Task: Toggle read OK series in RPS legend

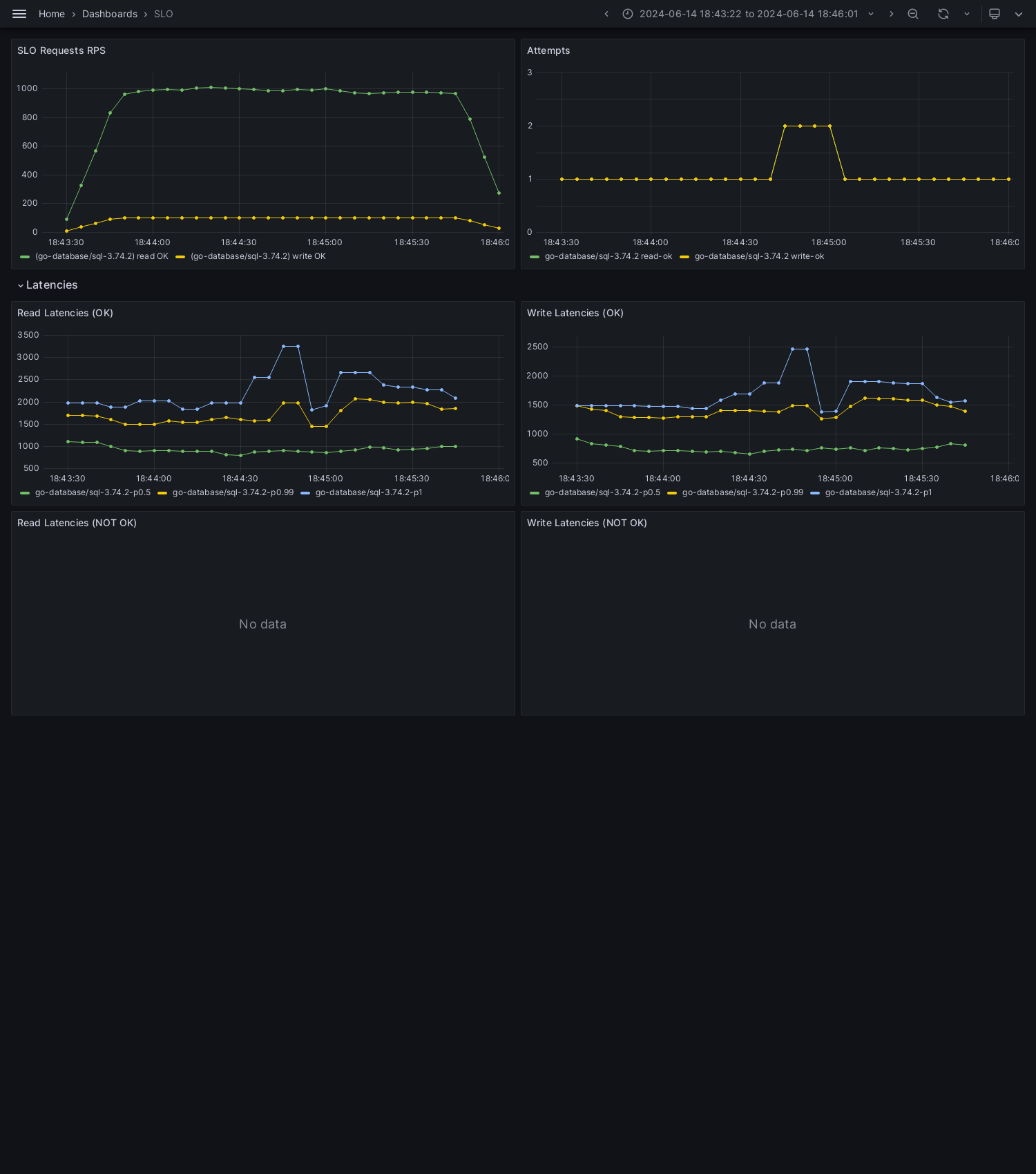Action: point(102,256)
